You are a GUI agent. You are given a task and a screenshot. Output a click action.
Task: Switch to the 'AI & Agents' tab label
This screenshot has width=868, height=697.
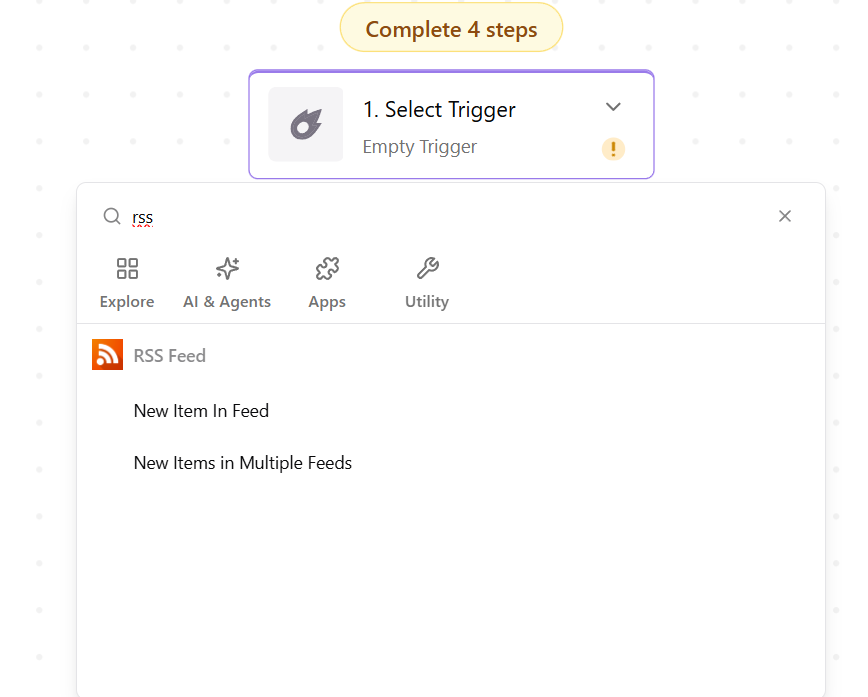(x=227, y=302)
